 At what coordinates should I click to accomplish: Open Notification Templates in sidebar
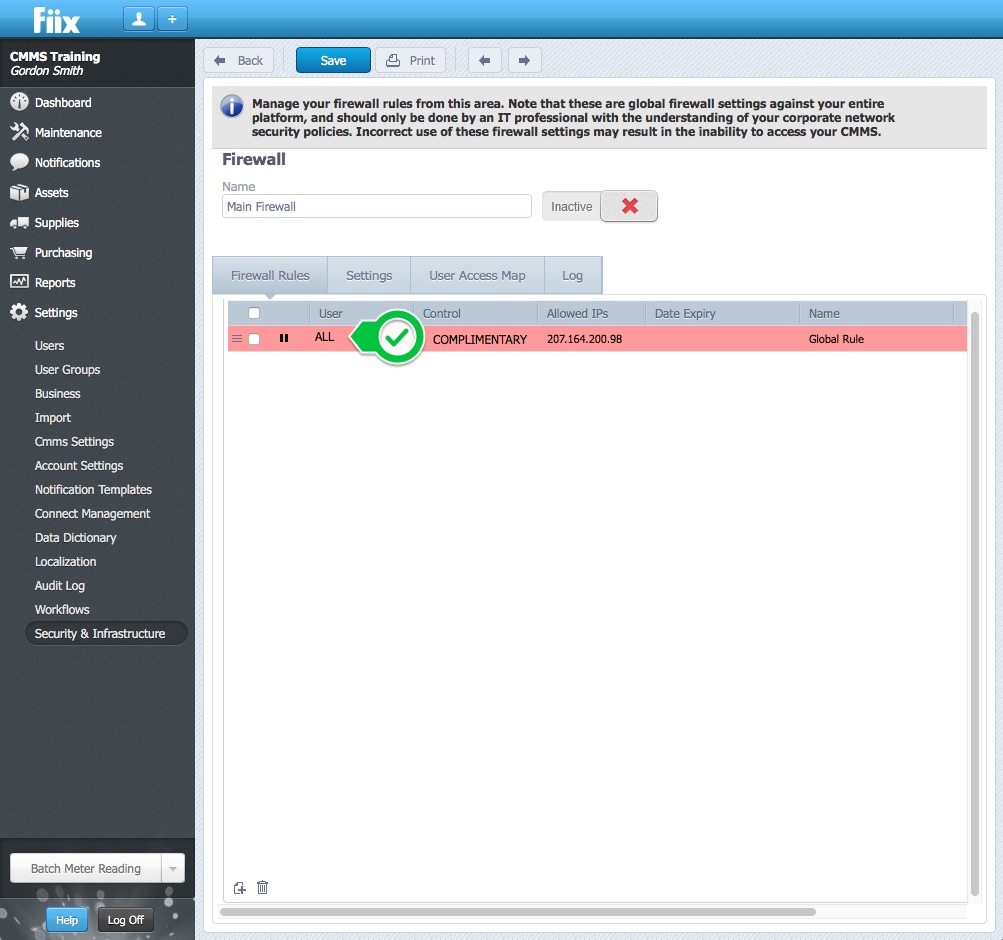[x=93, y=490]
